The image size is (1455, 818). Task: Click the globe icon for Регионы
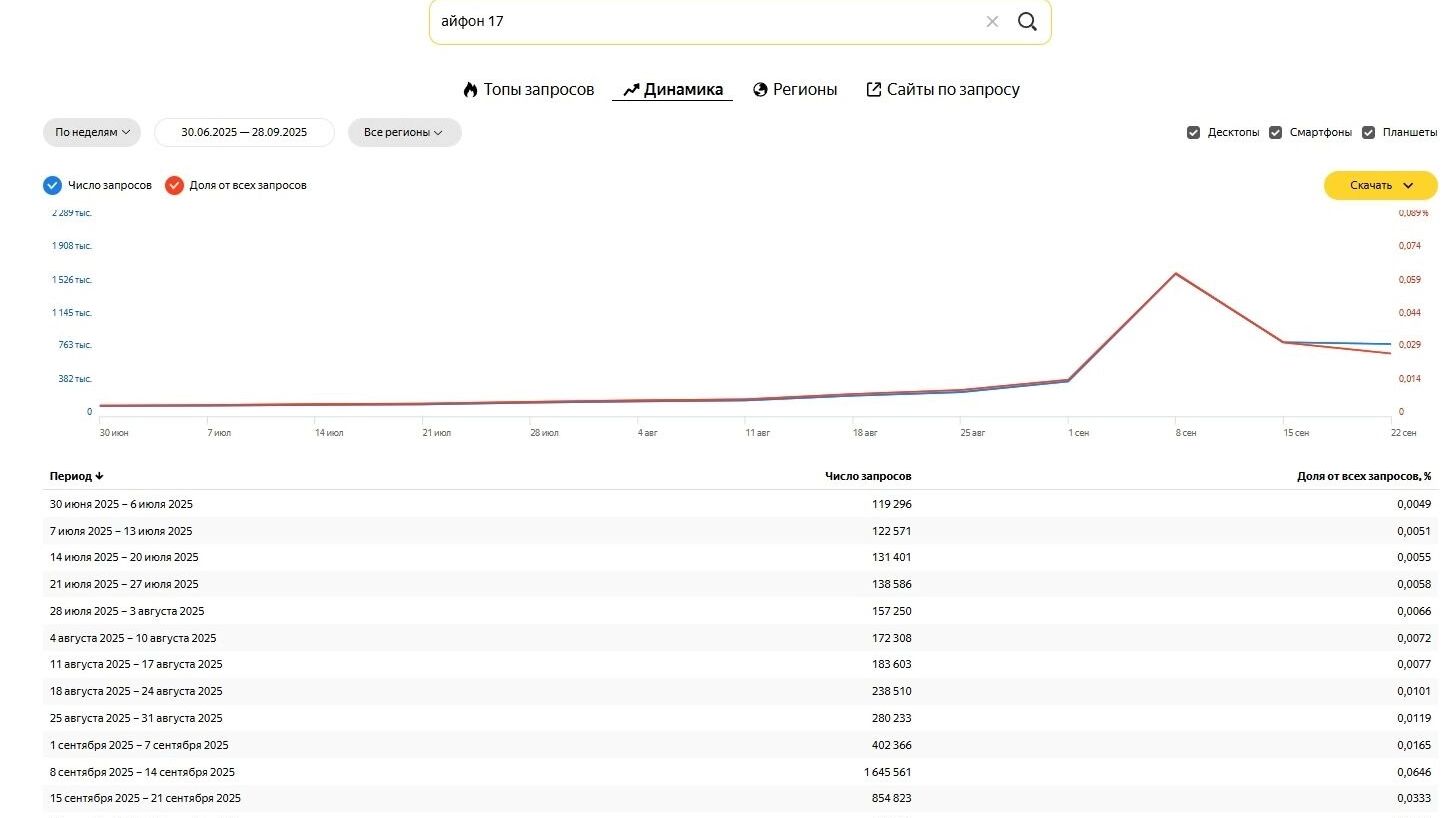pyautogui.click(x=760, y=90)
